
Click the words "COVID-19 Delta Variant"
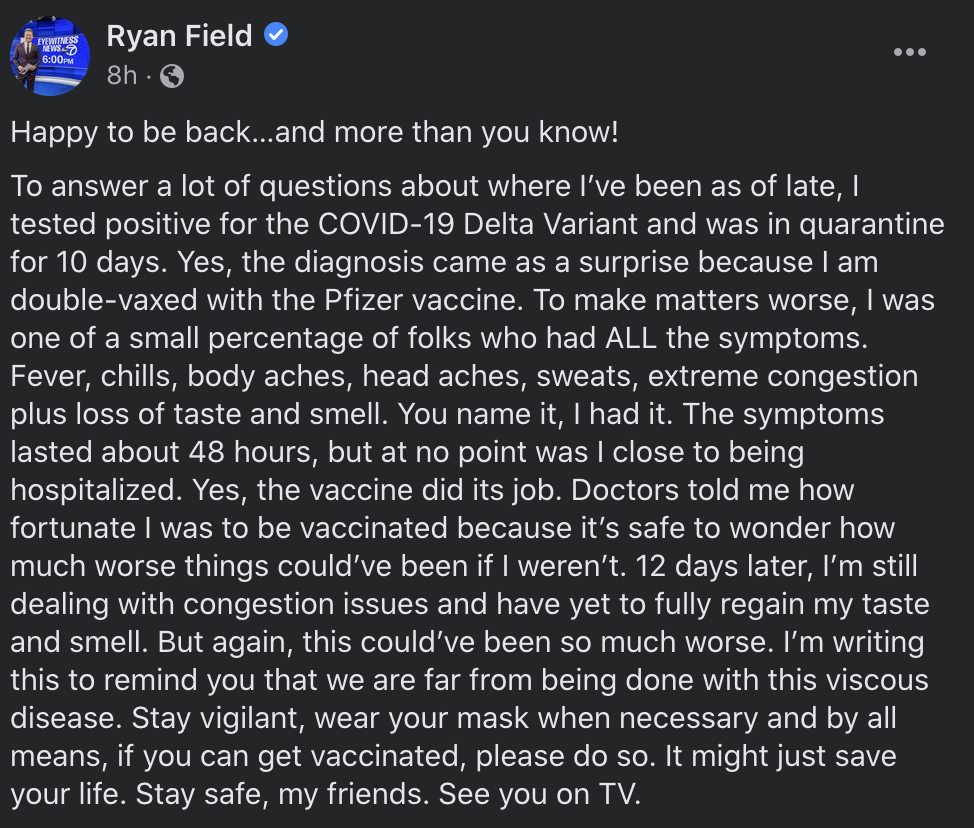(478, 224)
